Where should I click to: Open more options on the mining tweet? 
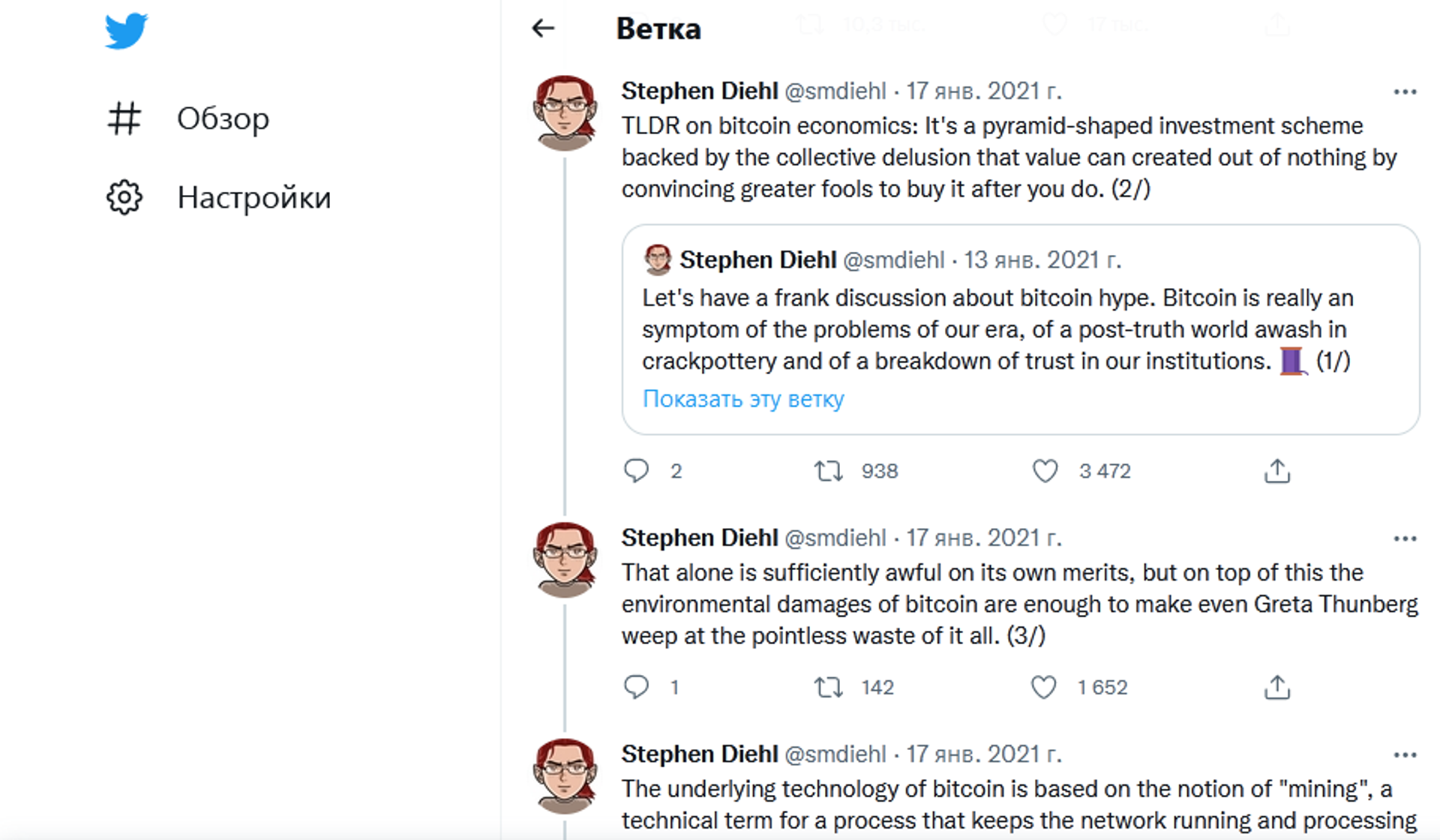pos(1405,755)
